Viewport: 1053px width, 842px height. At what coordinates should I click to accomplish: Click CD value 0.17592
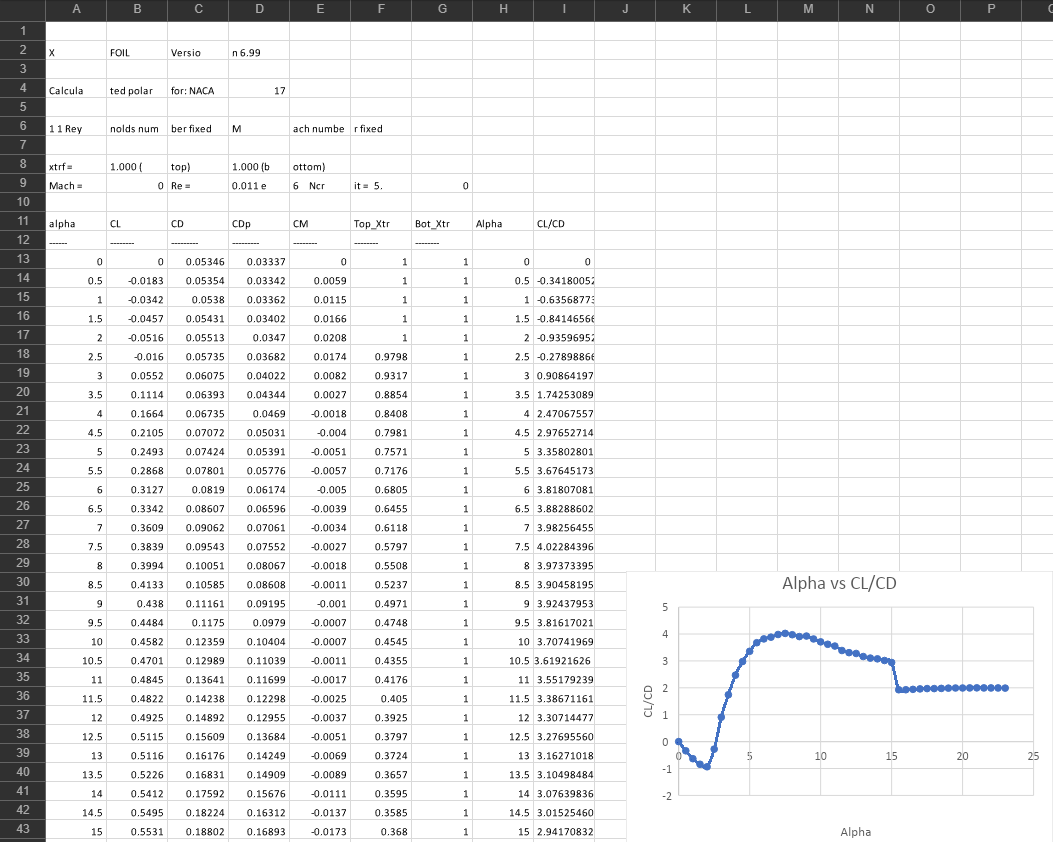click(198, 793)
